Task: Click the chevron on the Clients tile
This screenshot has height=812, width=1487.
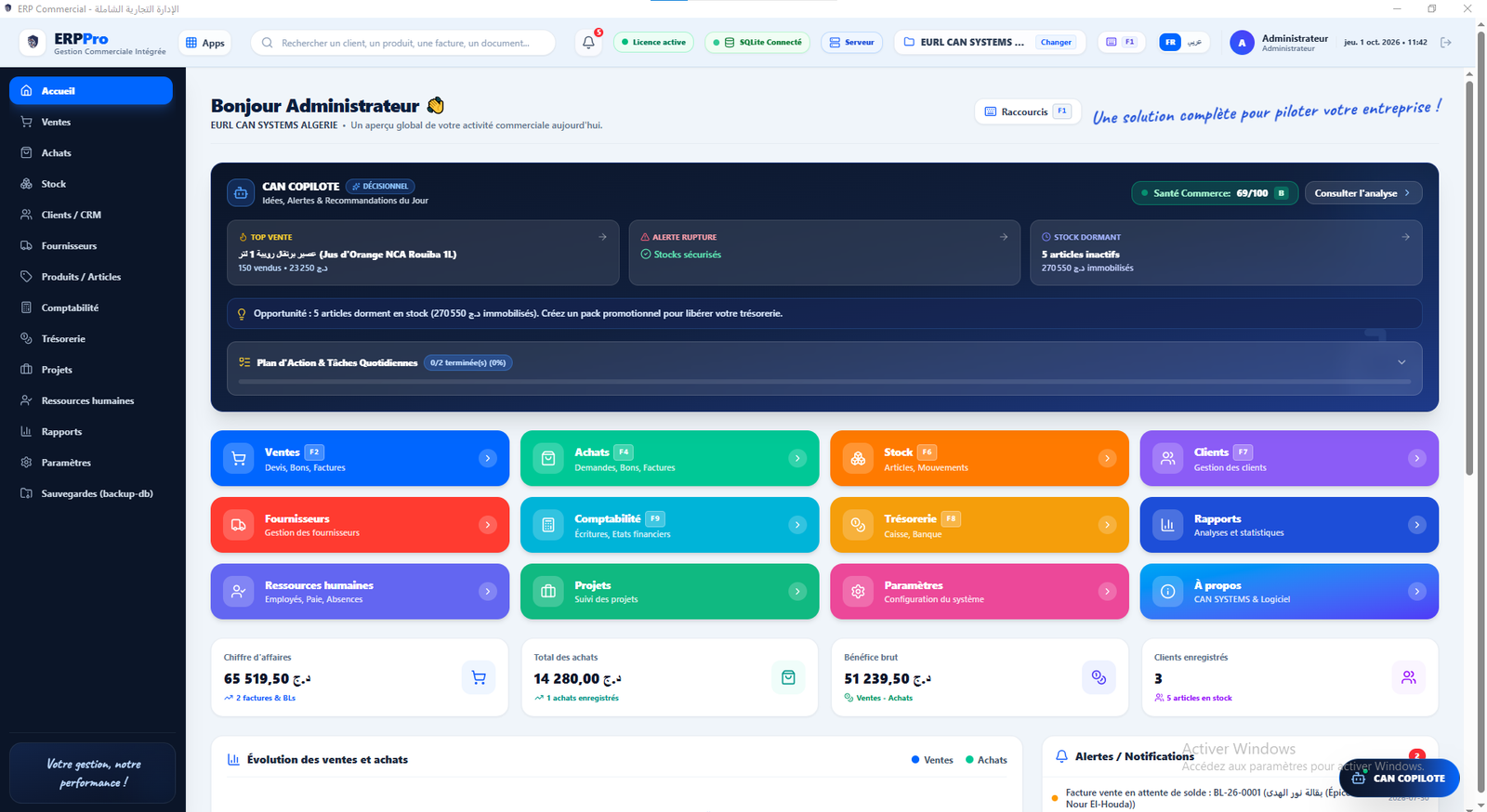Action: (1416, 458)
